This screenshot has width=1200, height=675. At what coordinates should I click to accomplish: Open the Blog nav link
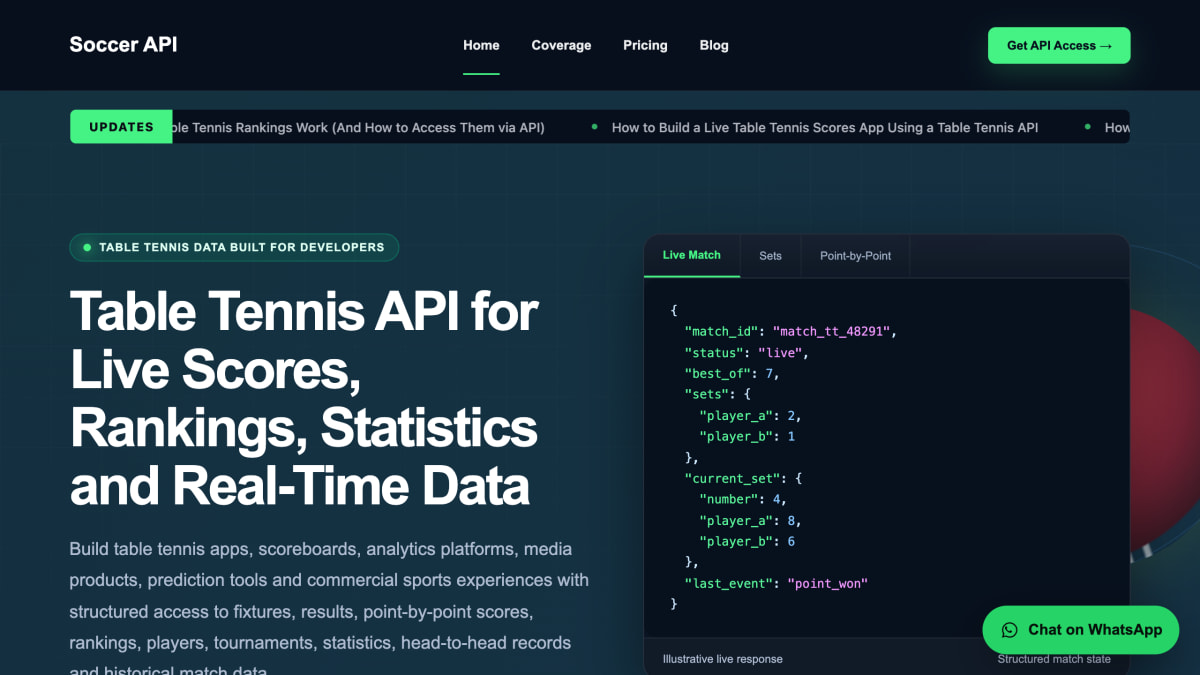[714, 45]
